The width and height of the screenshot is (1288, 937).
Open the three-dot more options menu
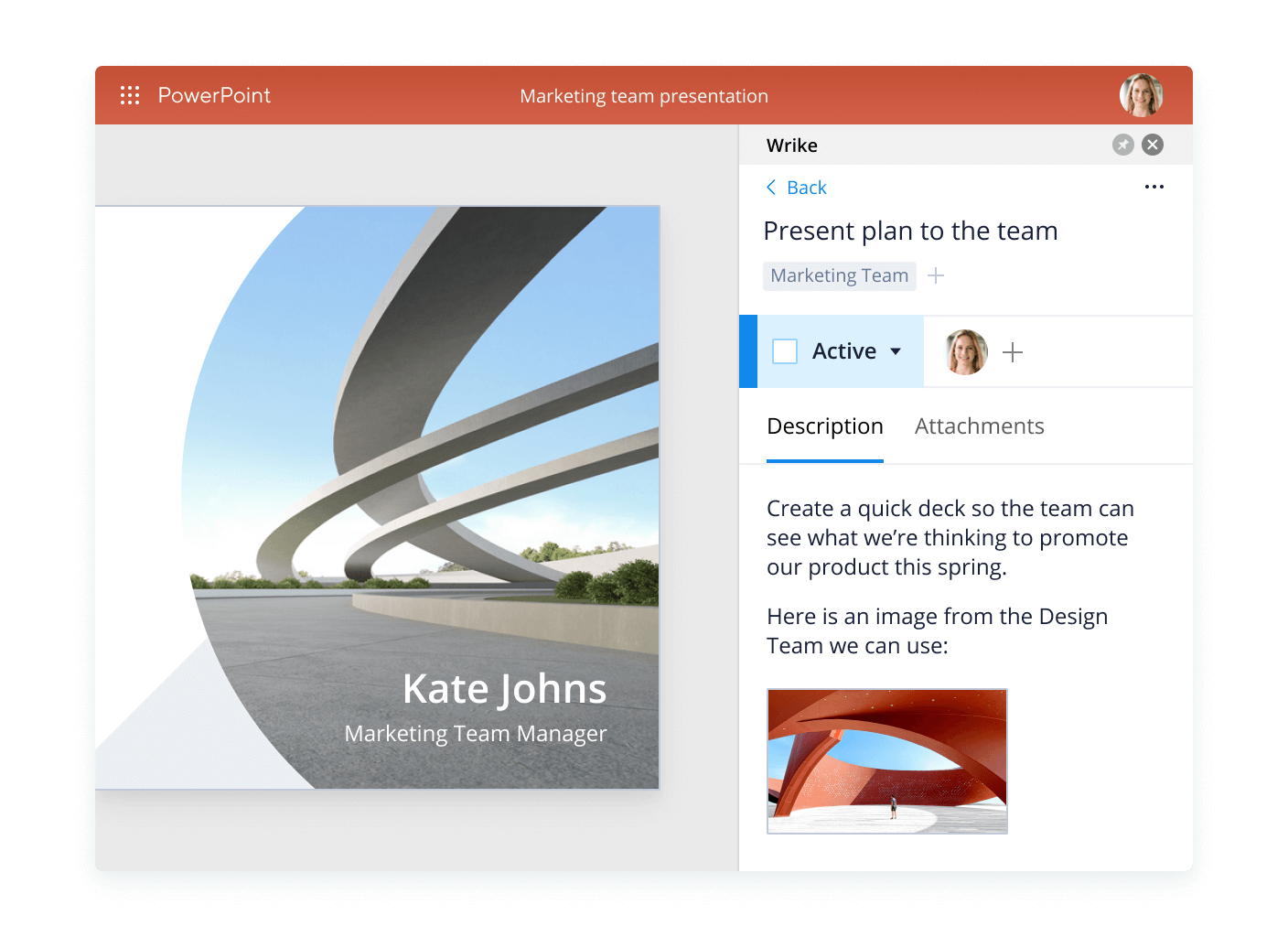[1154, 187]
